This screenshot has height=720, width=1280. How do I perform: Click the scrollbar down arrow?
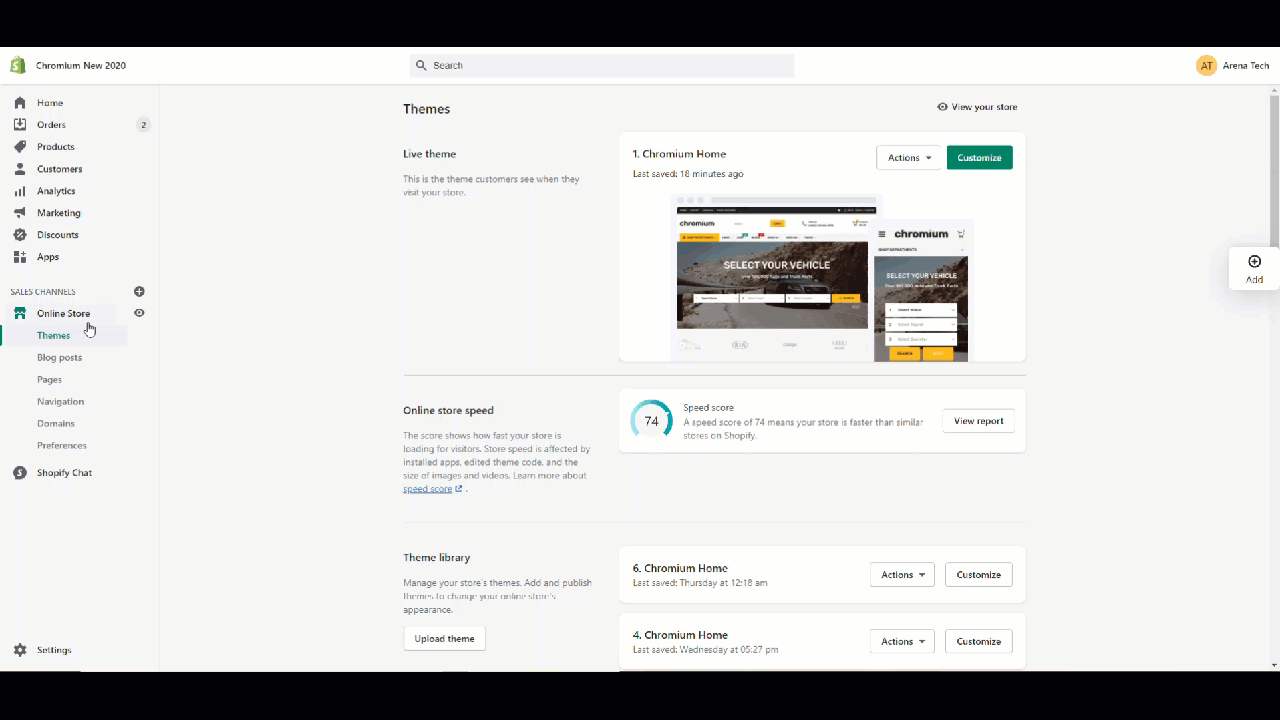pyautogui.click(x=1274, y=665)
